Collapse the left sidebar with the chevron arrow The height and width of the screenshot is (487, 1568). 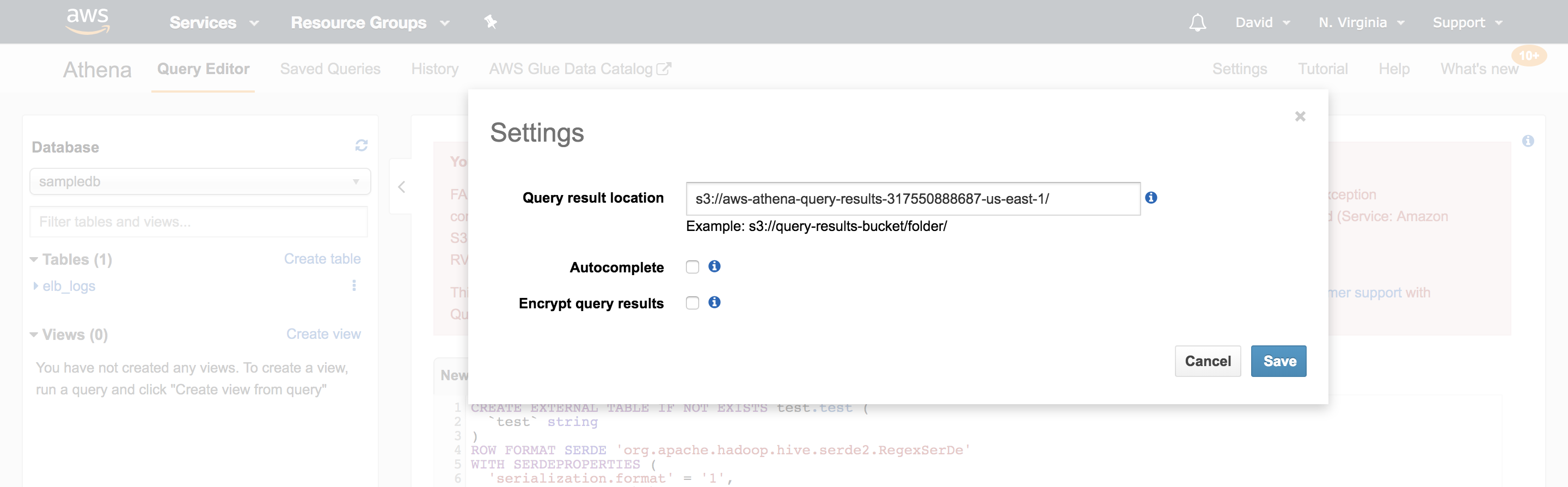401,187
